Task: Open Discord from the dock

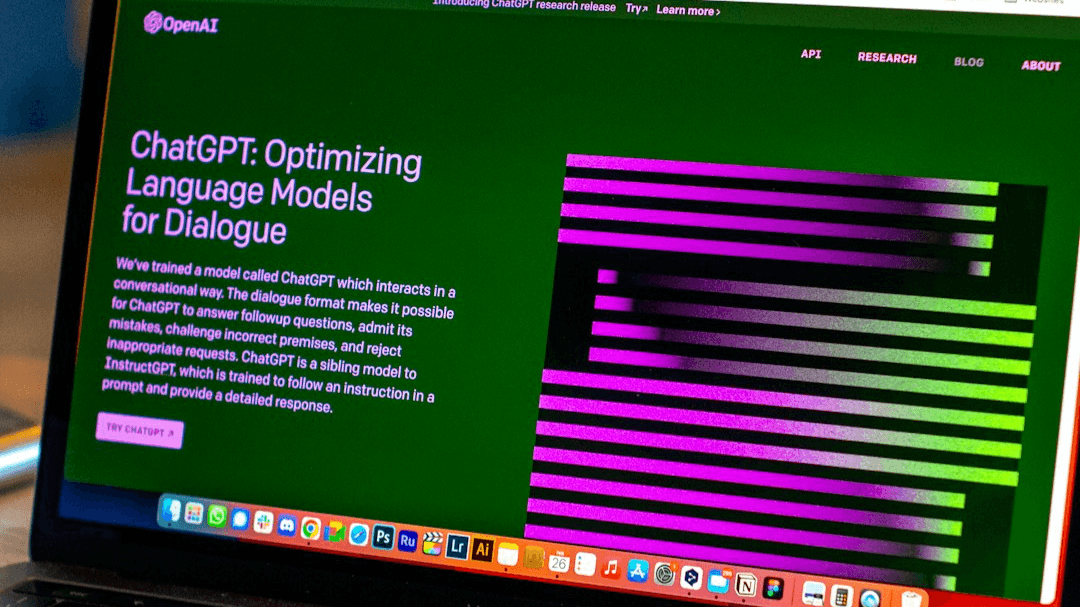Action: (287, 526)
